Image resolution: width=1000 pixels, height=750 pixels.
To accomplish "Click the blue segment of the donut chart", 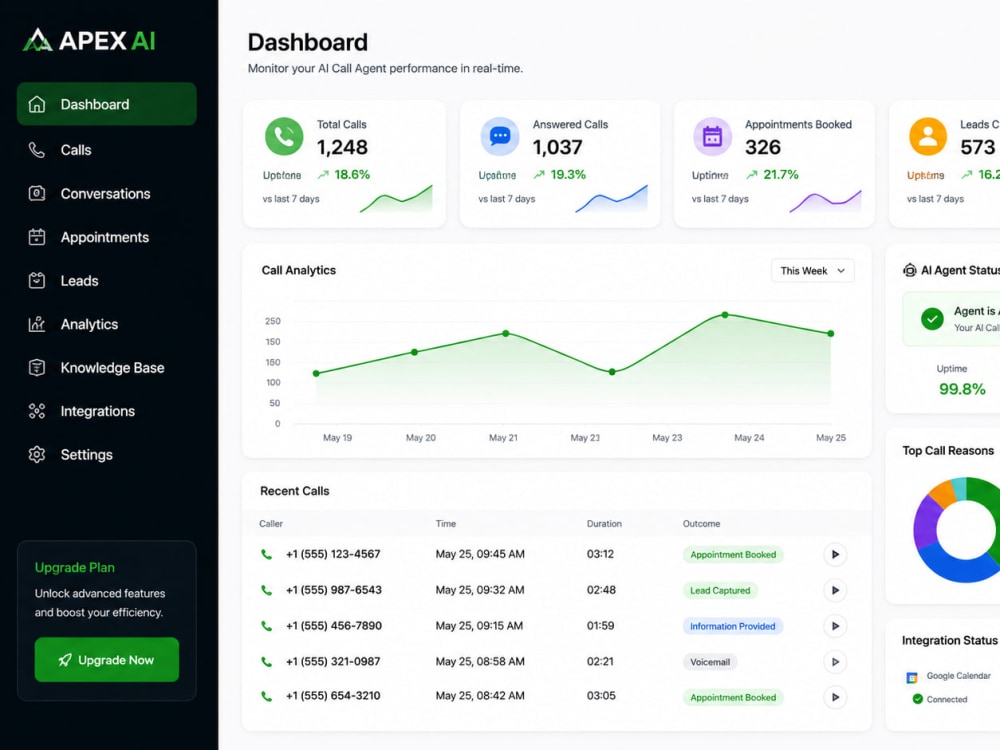I will 957,564.
